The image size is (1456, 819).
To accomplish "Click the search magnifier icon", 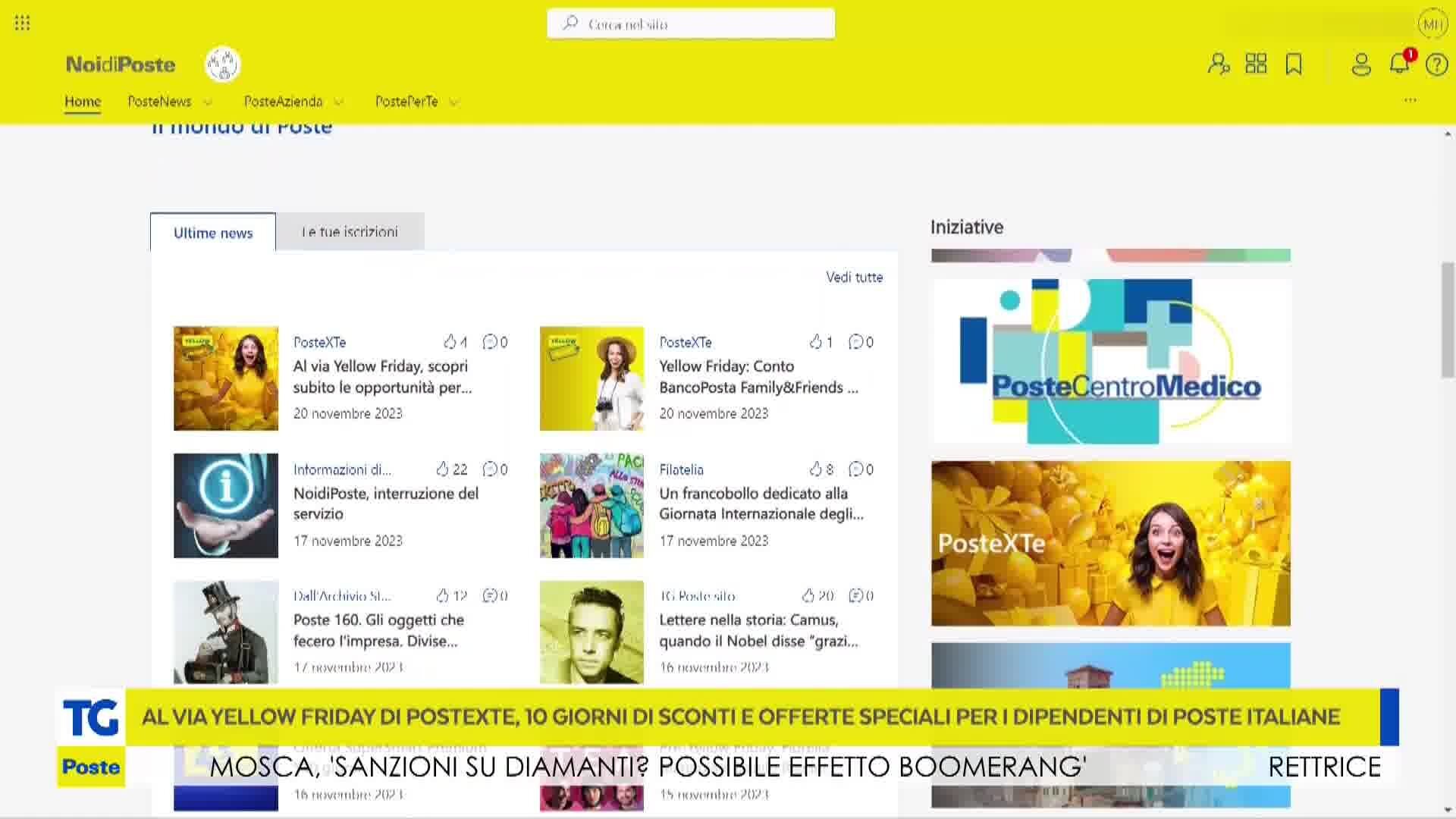I will click(x=570, y=24).
